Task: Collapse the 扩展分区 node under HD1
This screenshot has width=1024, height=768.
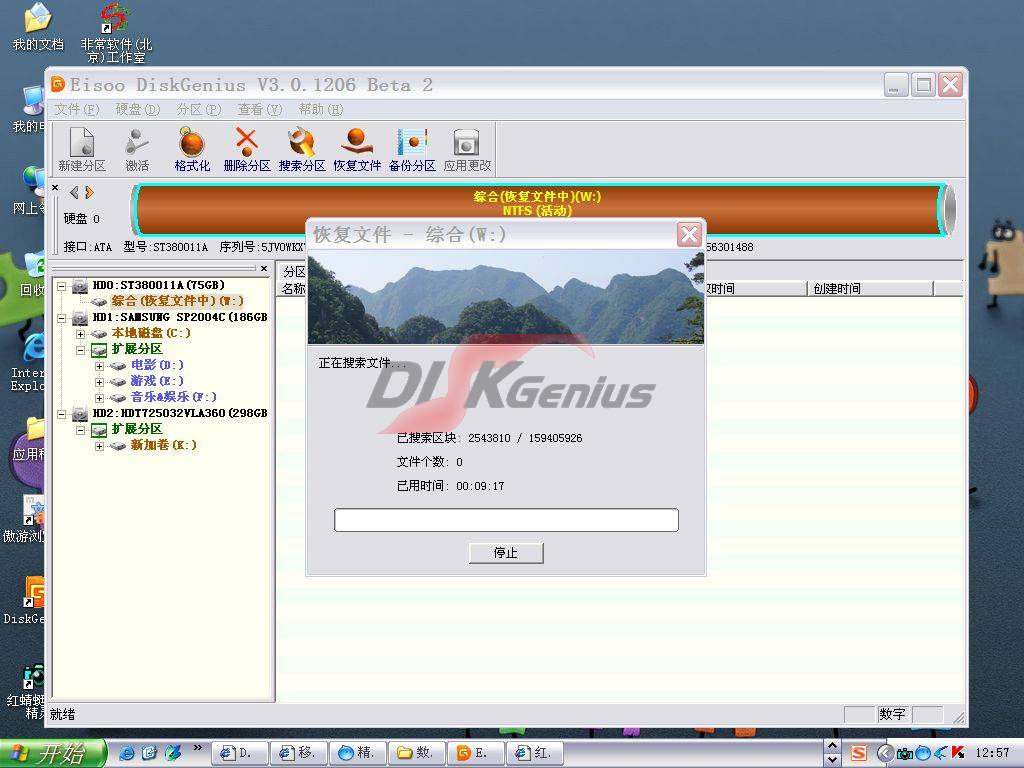Action: click(x=80, y=350)
